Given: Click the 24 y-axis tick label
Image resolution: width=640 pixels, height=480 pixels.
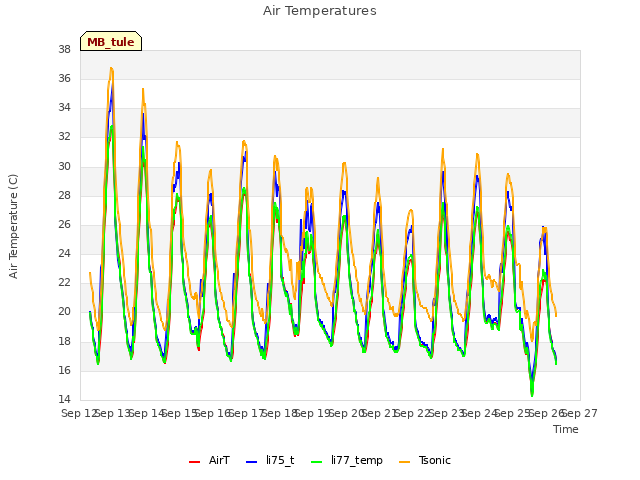Looking at the screenshot, I should pyautogui.click(x=64, y=253).
